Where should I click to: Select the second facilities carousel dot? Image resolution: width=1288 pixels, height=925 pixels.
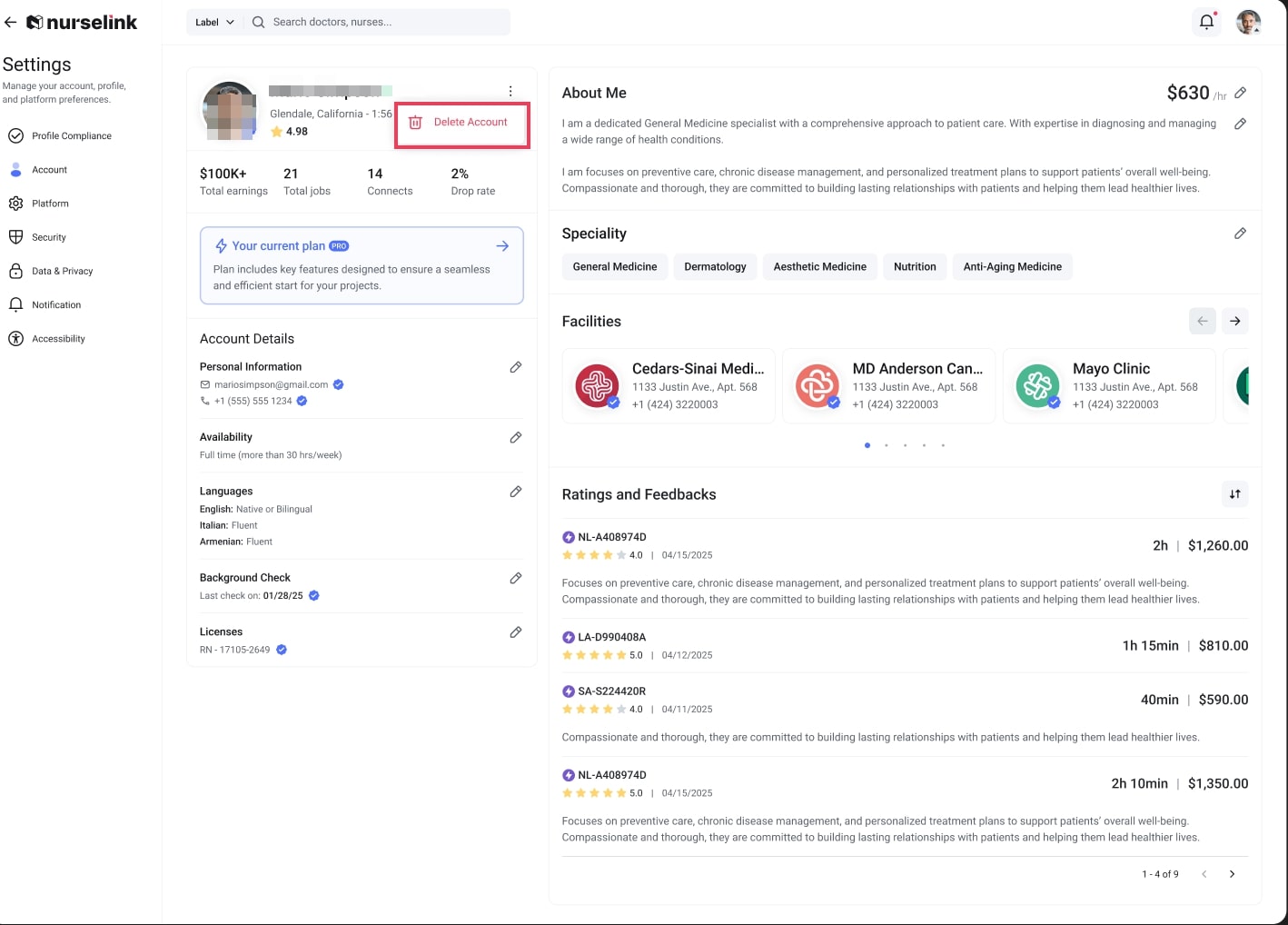[x=887, y=445]
